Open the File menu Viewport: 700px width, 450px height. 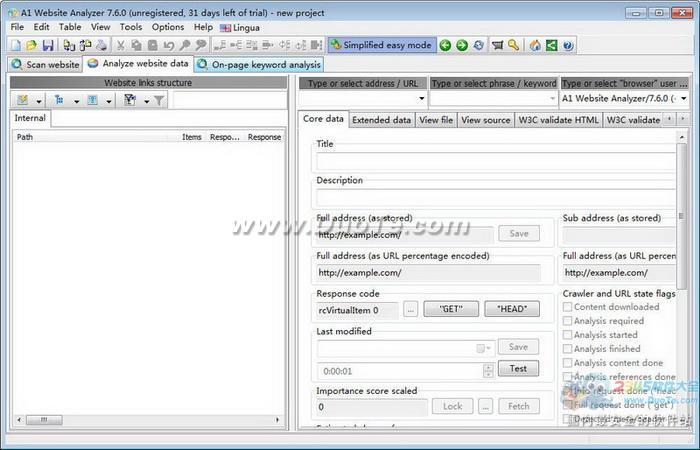[x=17, y=27]
